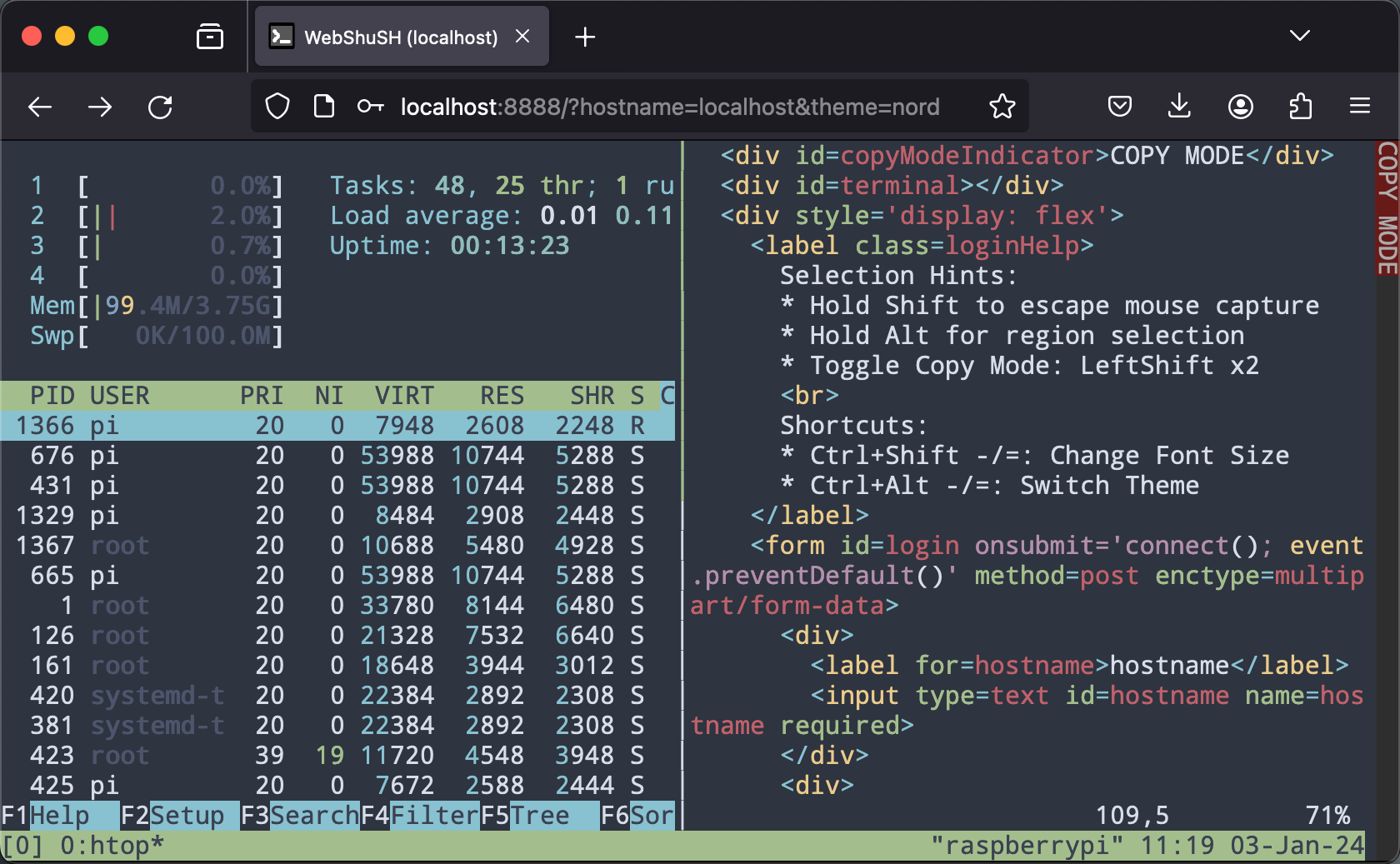
Task: Sort htop by PID column header
Action: [52, 396]
